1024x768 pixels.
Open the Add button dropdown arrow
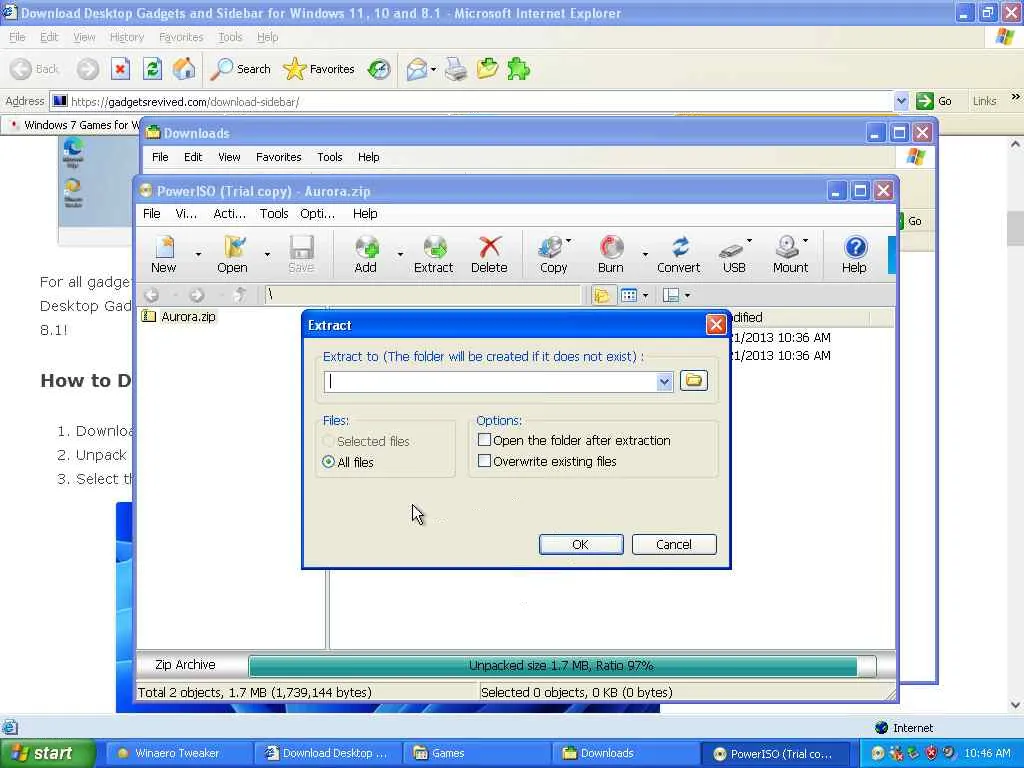tap(400, 254)
